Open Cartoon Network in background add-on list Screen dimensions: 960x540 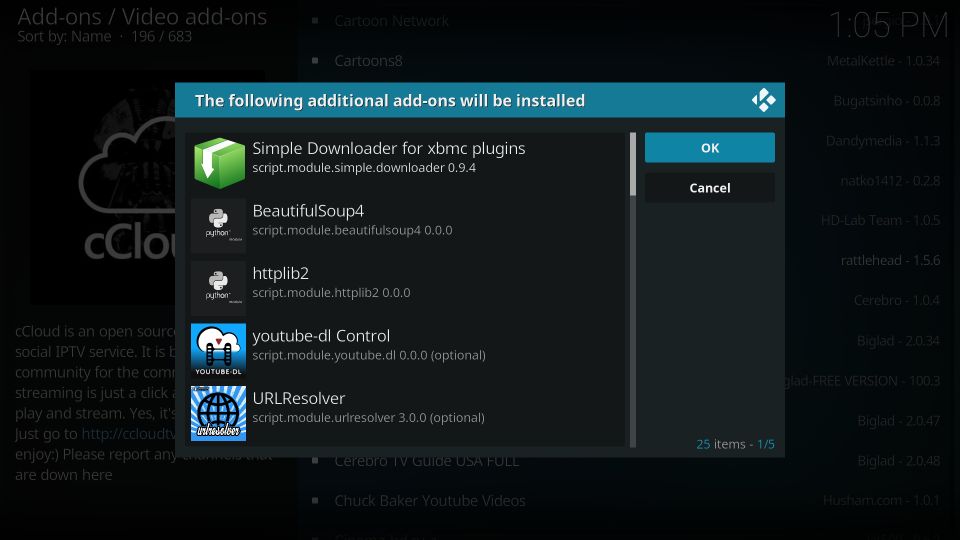(x=391, y=21)
